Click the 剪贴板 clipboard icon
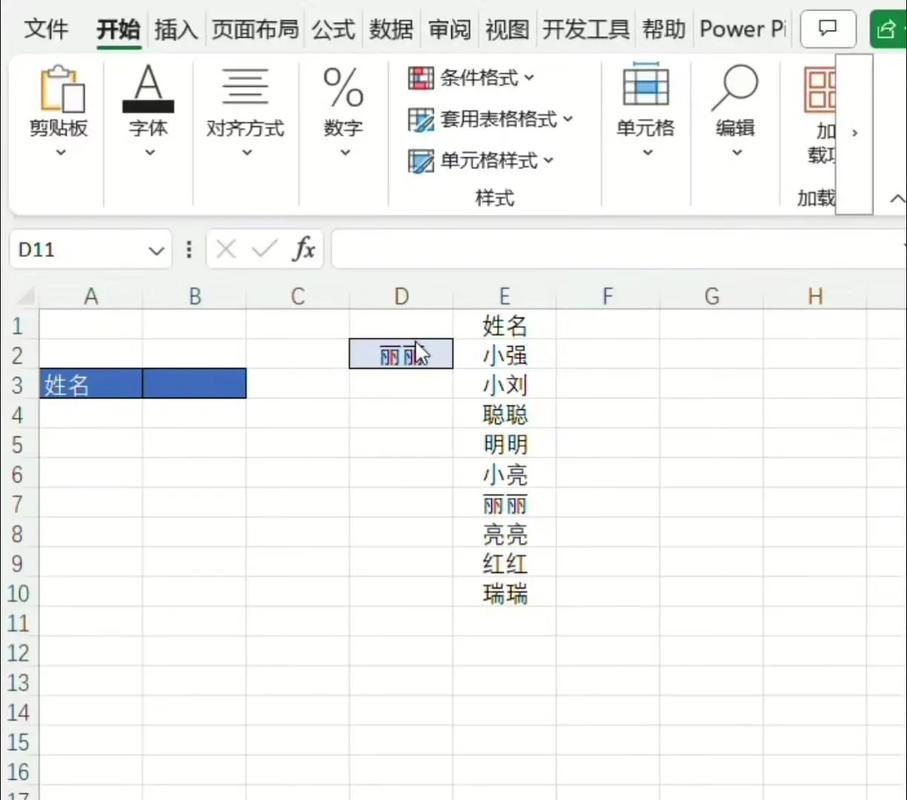 pyautogui.click(x=60, y=90)
